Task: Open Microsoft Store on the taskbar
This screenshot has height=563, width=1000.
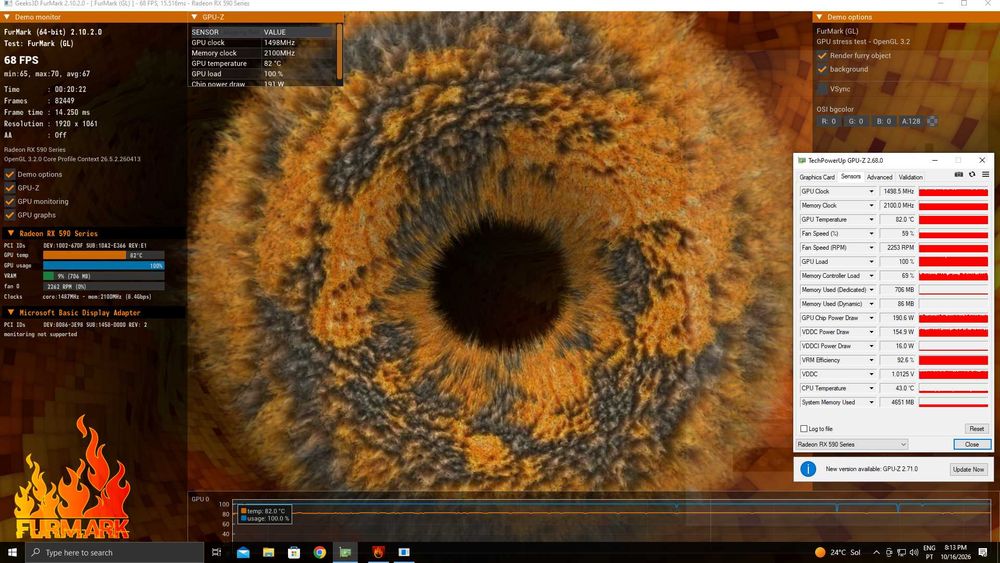Action: [x=294, y=552]
